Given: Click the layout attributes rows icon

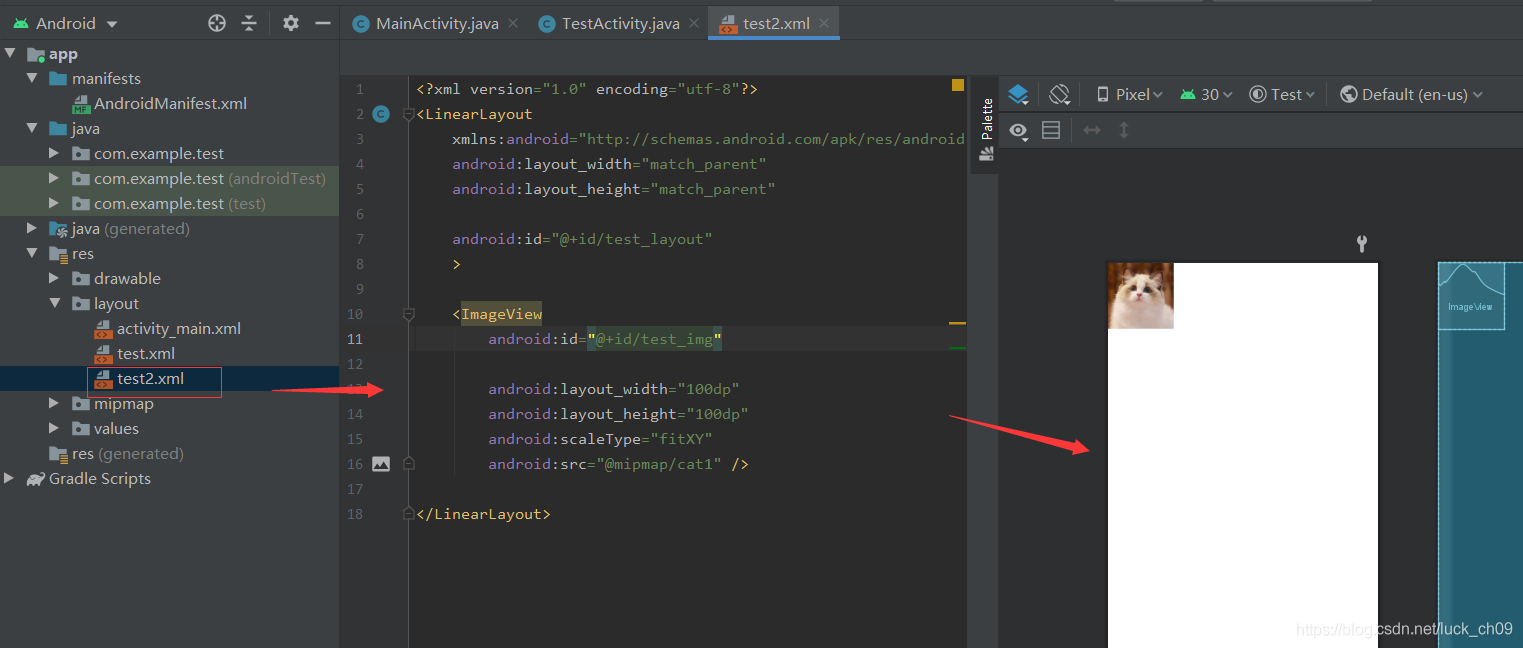Looking at the screenshot, I should click(1051, 130).
